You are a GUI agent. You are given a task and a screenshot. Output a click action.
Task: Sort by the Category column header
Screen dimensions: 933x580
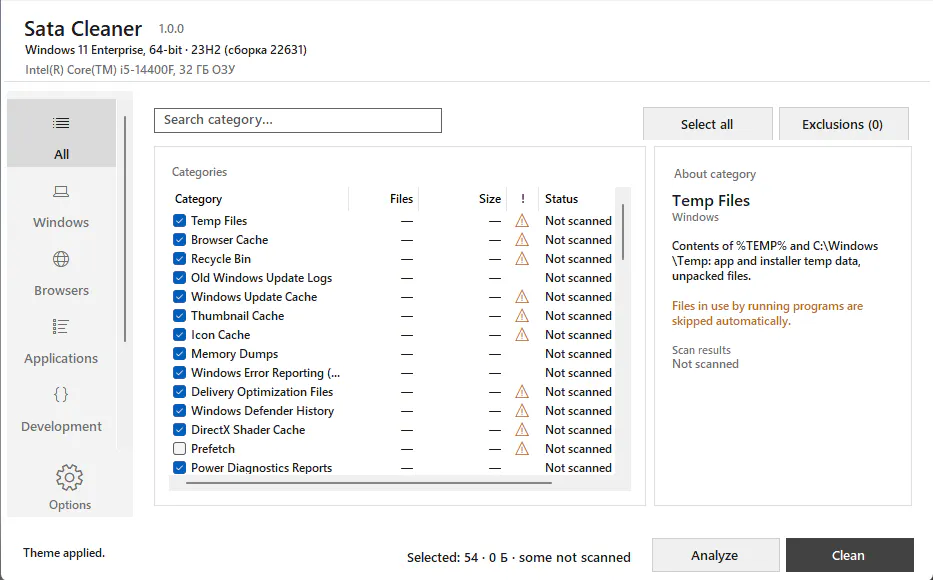pyautogui.click(x=259, y=199)
